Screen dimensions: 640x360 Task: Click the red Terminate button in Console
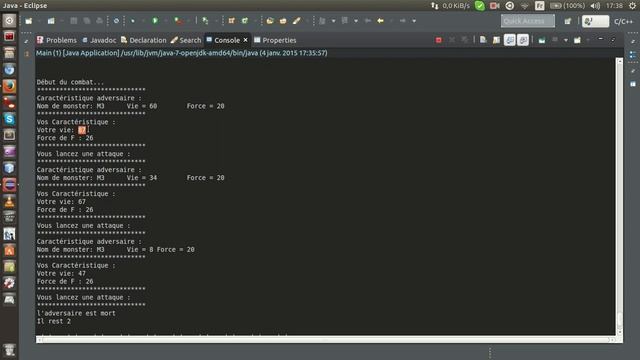tap(439, 40)
